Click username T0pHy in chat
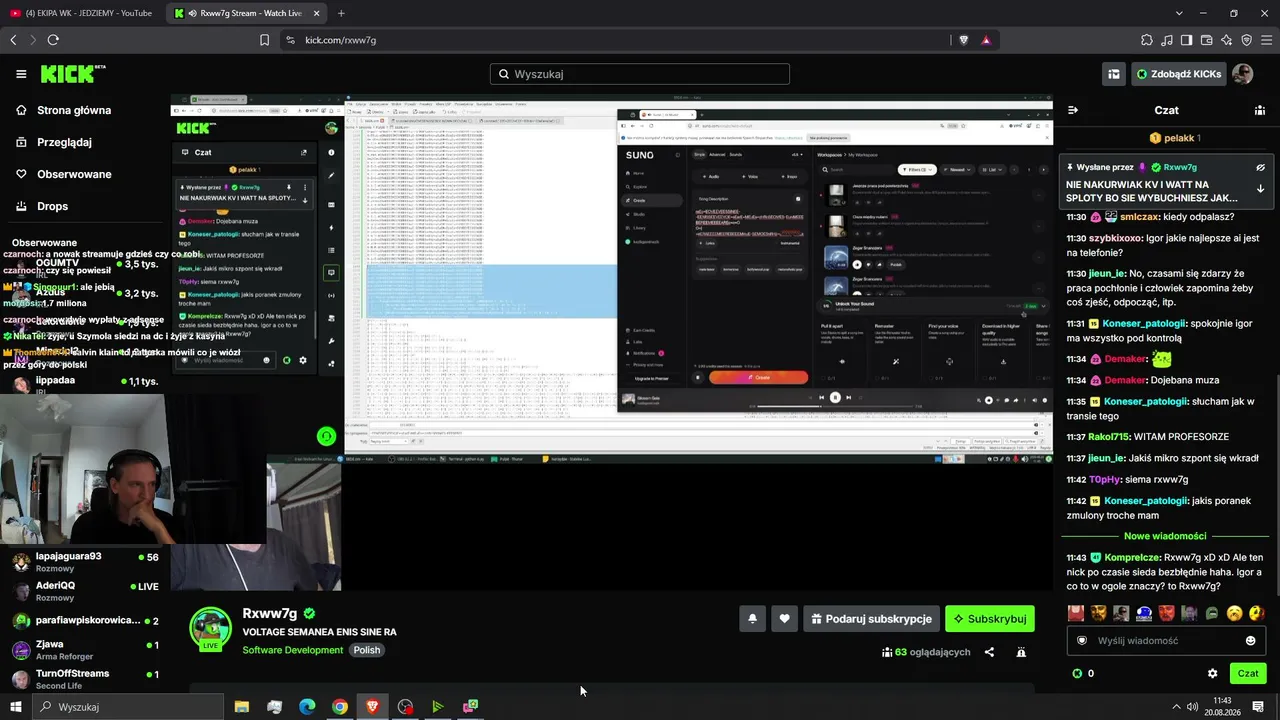Viewport: 1280px width, 720px height. [x=1104, y=479]
